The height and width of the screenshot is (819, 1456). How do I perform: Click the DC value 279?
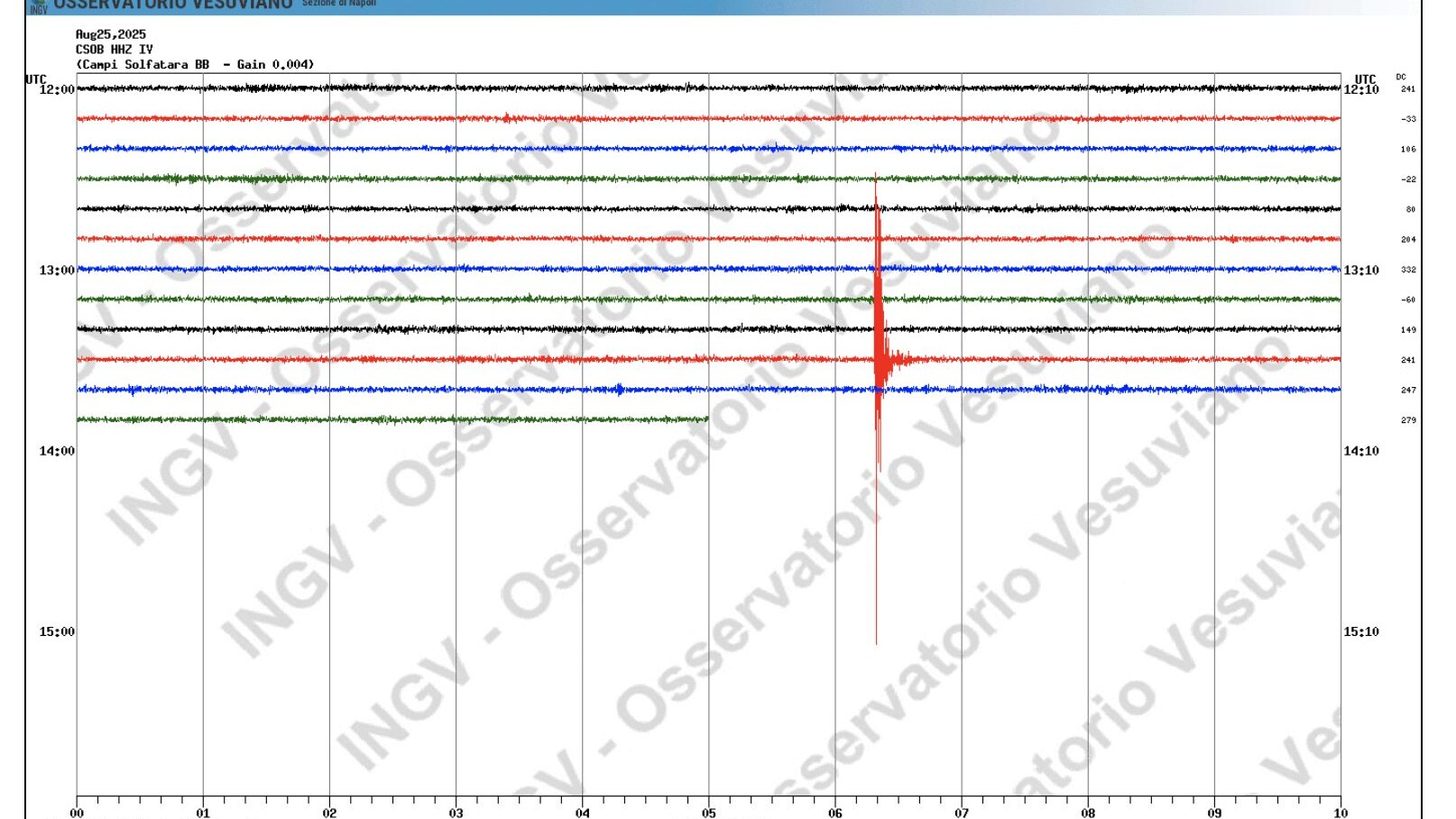click(x=1408, y=420)
